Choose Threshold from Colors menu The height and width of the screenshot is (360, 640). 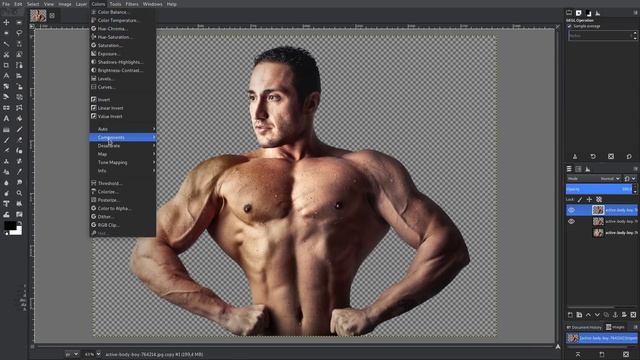pos(122,183)
